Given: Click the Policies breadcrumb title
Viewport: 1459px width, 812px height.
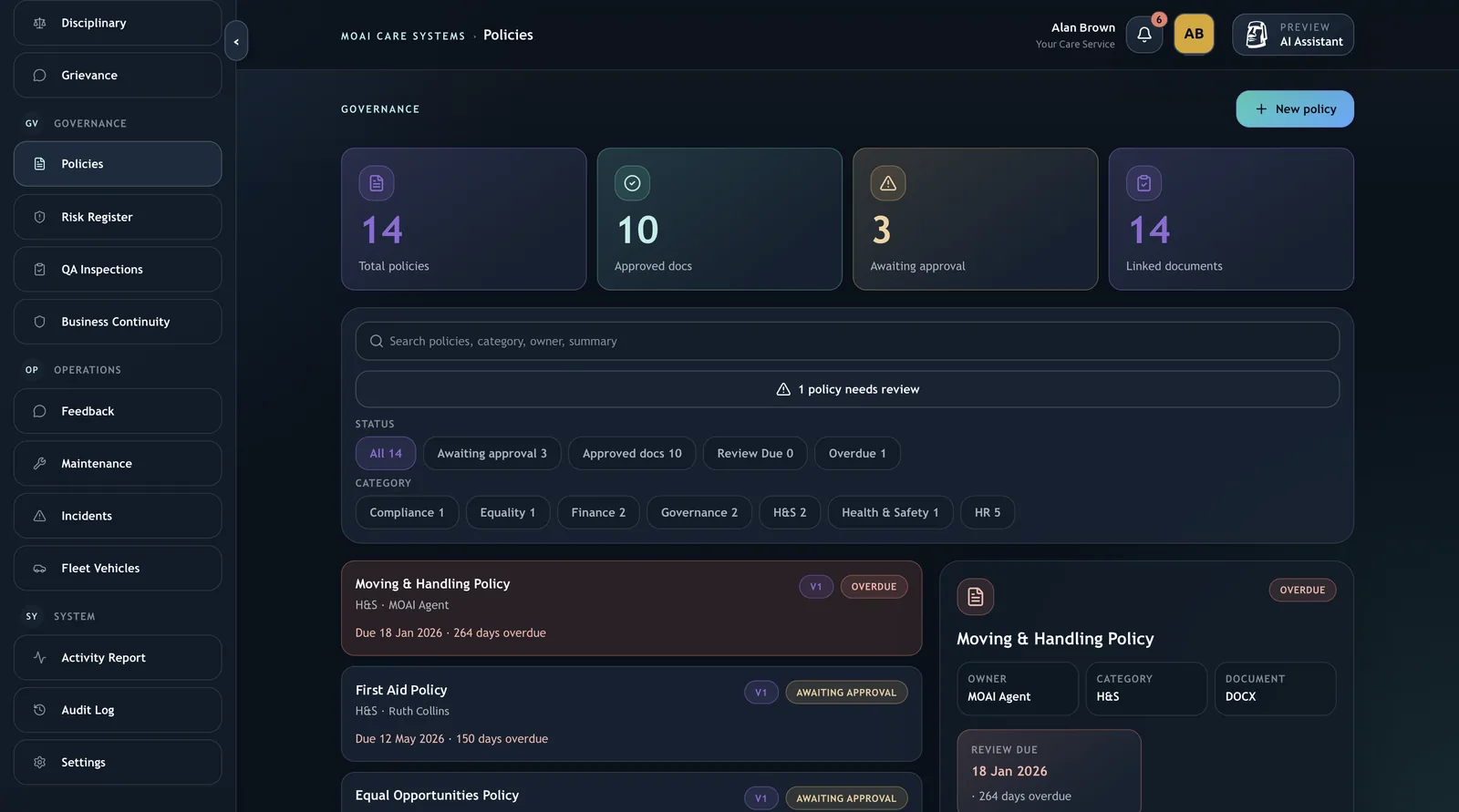Looking at the screenshot, I should point(508,35).
